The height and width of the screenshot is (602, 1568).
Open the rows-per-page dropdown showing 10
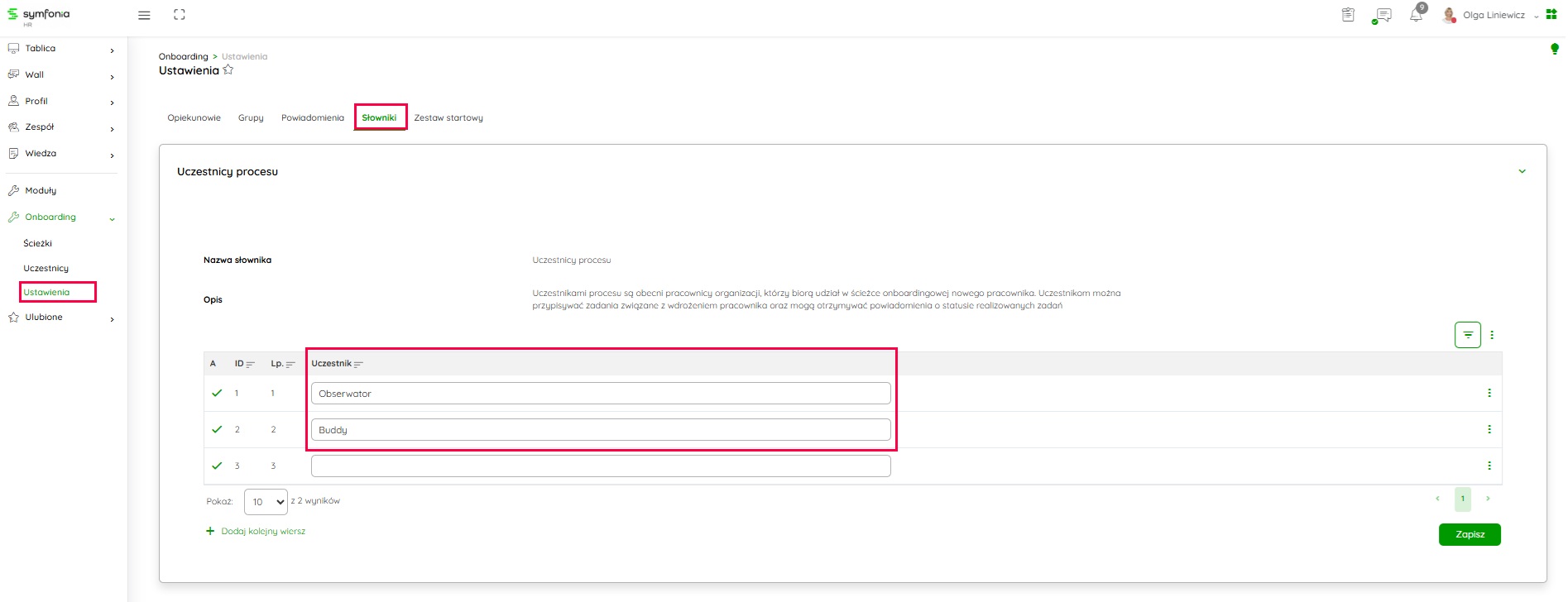266,501
